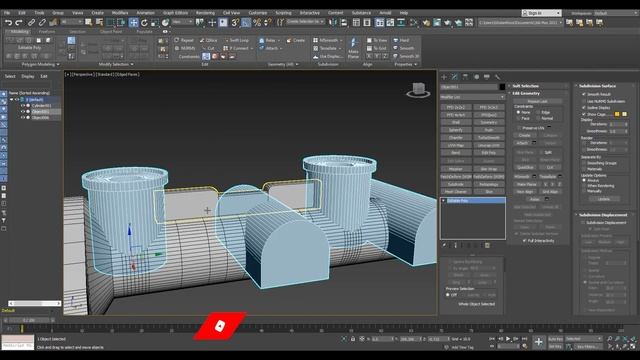Open the Display tab in command panel
This screenshot has width=640, height=360.
point(487,77)
